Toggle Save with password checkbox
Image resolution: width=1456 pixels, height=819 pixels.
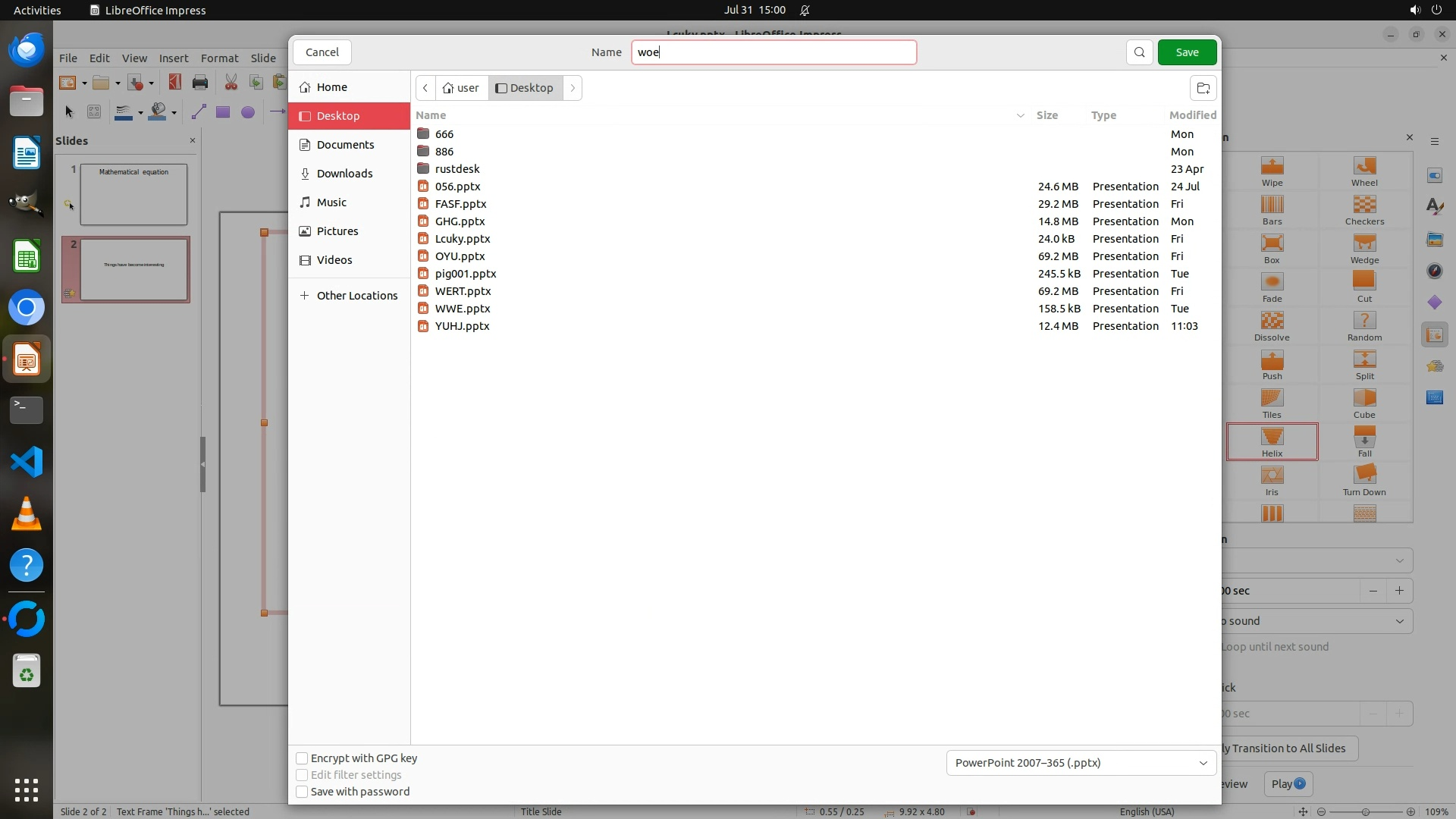click(x=302, y=792)
